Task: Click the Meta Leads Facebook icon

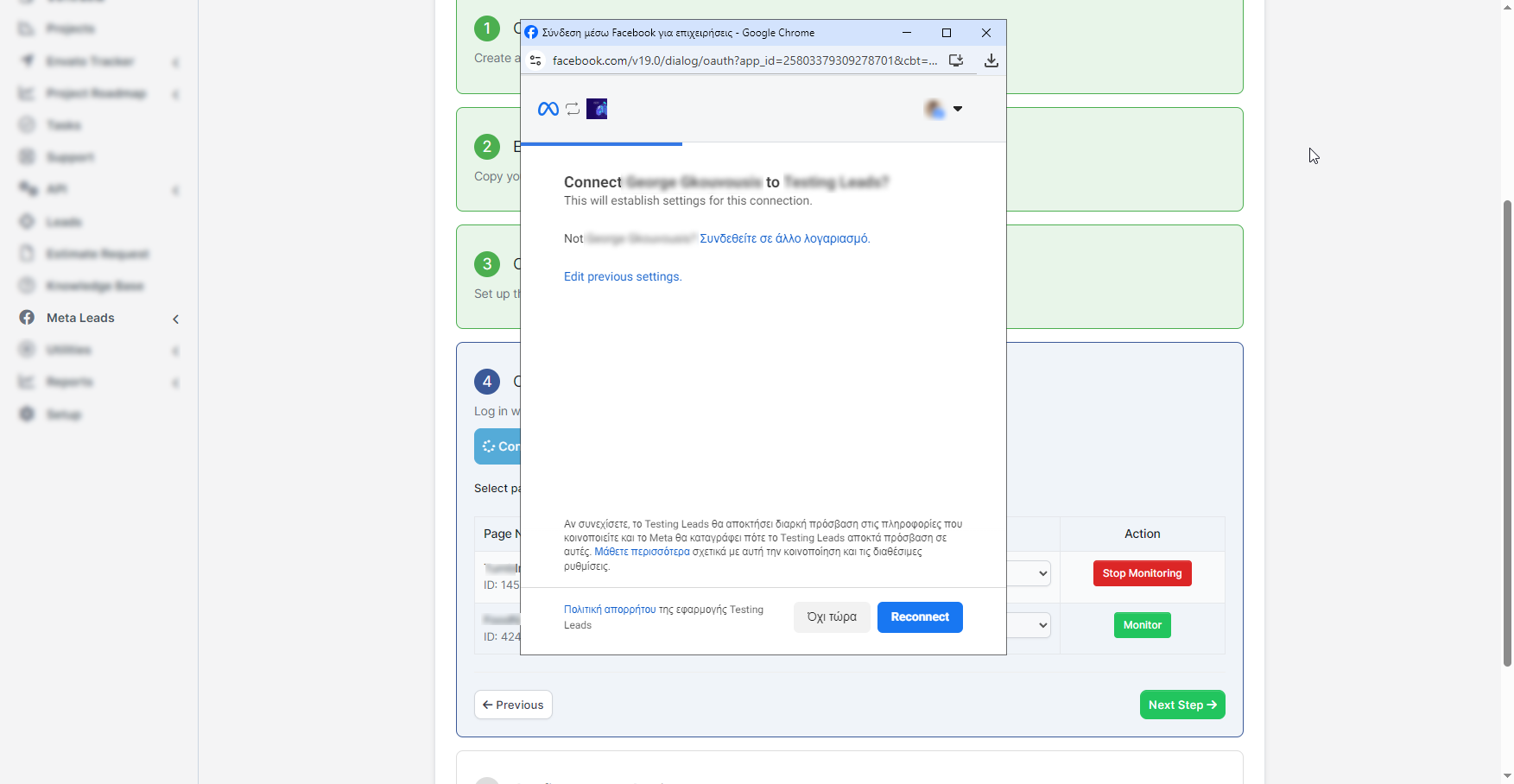Action: 27,317
